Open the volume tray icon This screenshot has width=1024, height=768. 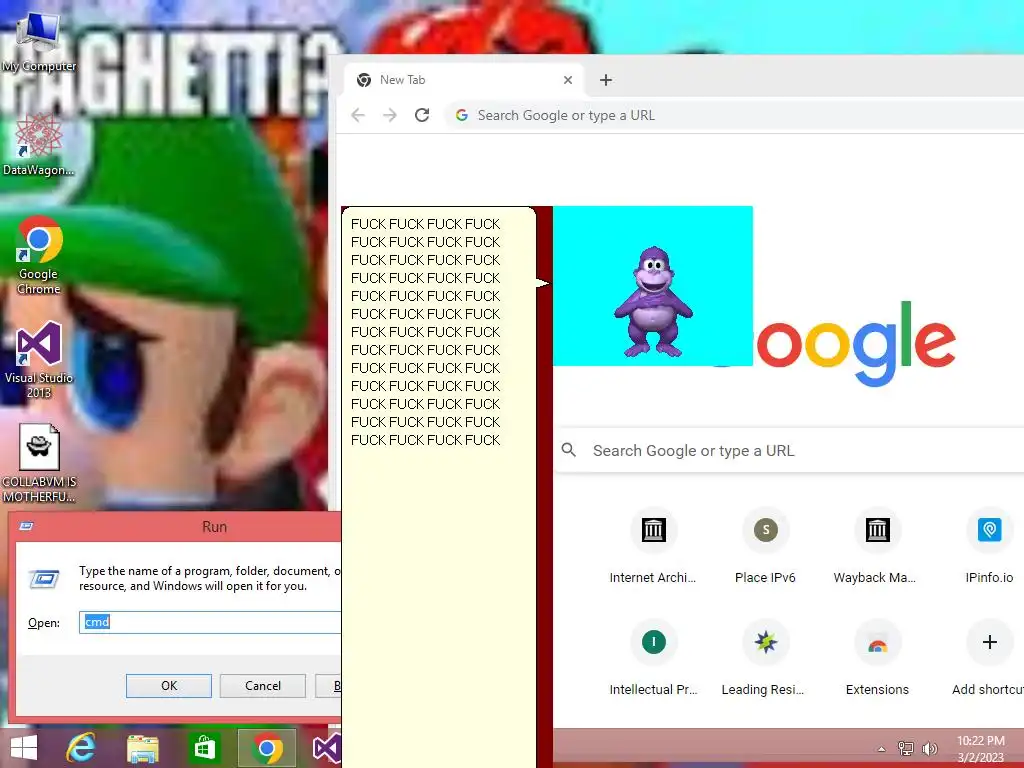[x=929, y=748]
